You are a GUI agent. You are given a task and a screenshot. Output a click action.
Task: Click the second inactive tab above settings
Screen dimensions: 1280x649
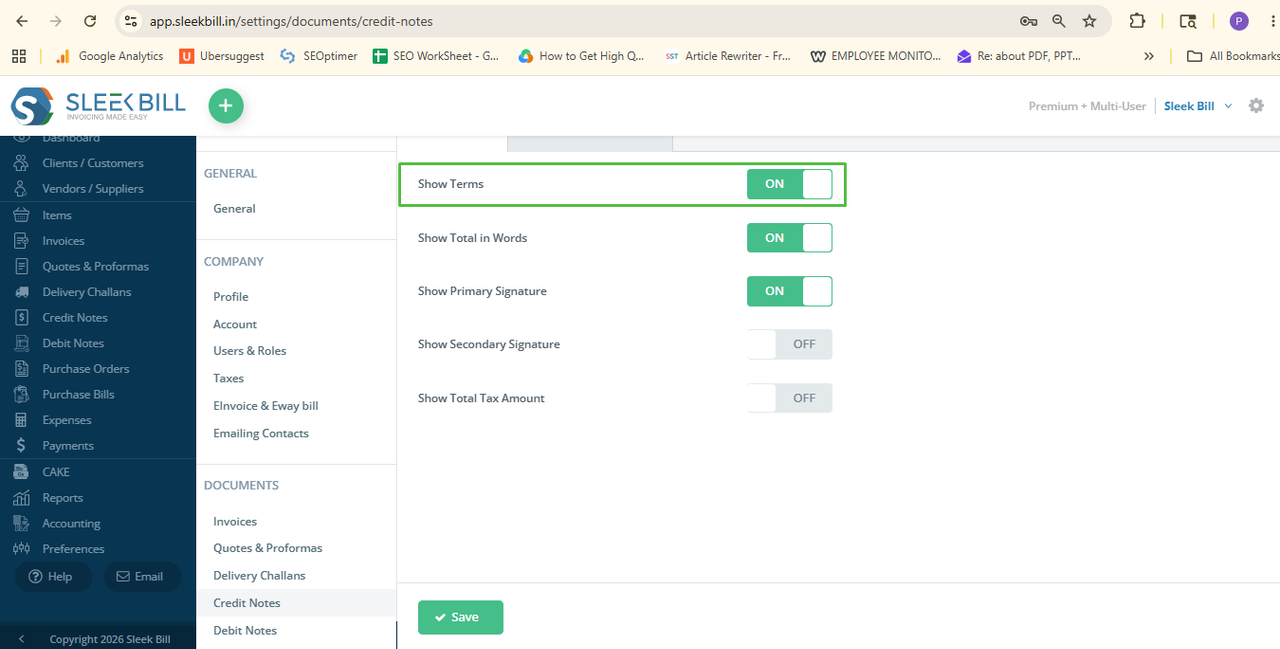pos(590,143)
